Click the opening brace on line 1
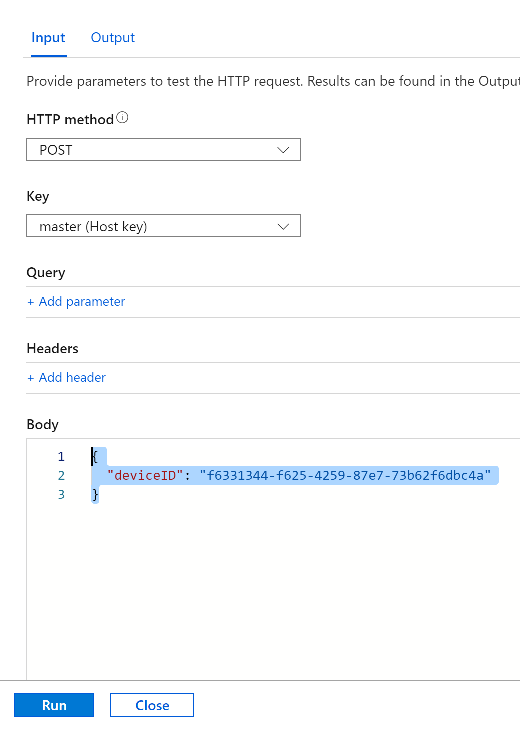The height and width of the screenshot is (730, 520). (95, 456)
